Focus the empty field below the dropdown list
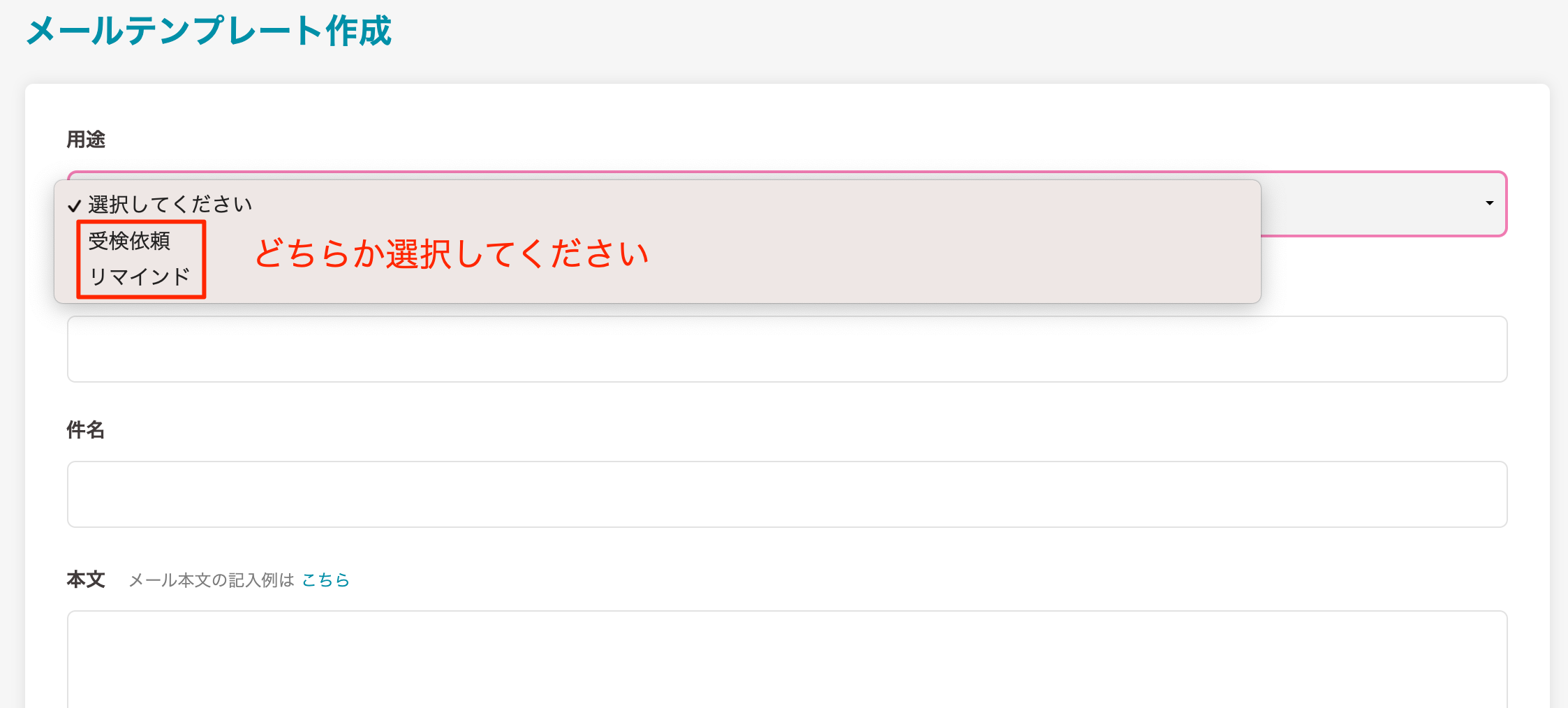This screenshot has width=1568, height=708. 787,349
